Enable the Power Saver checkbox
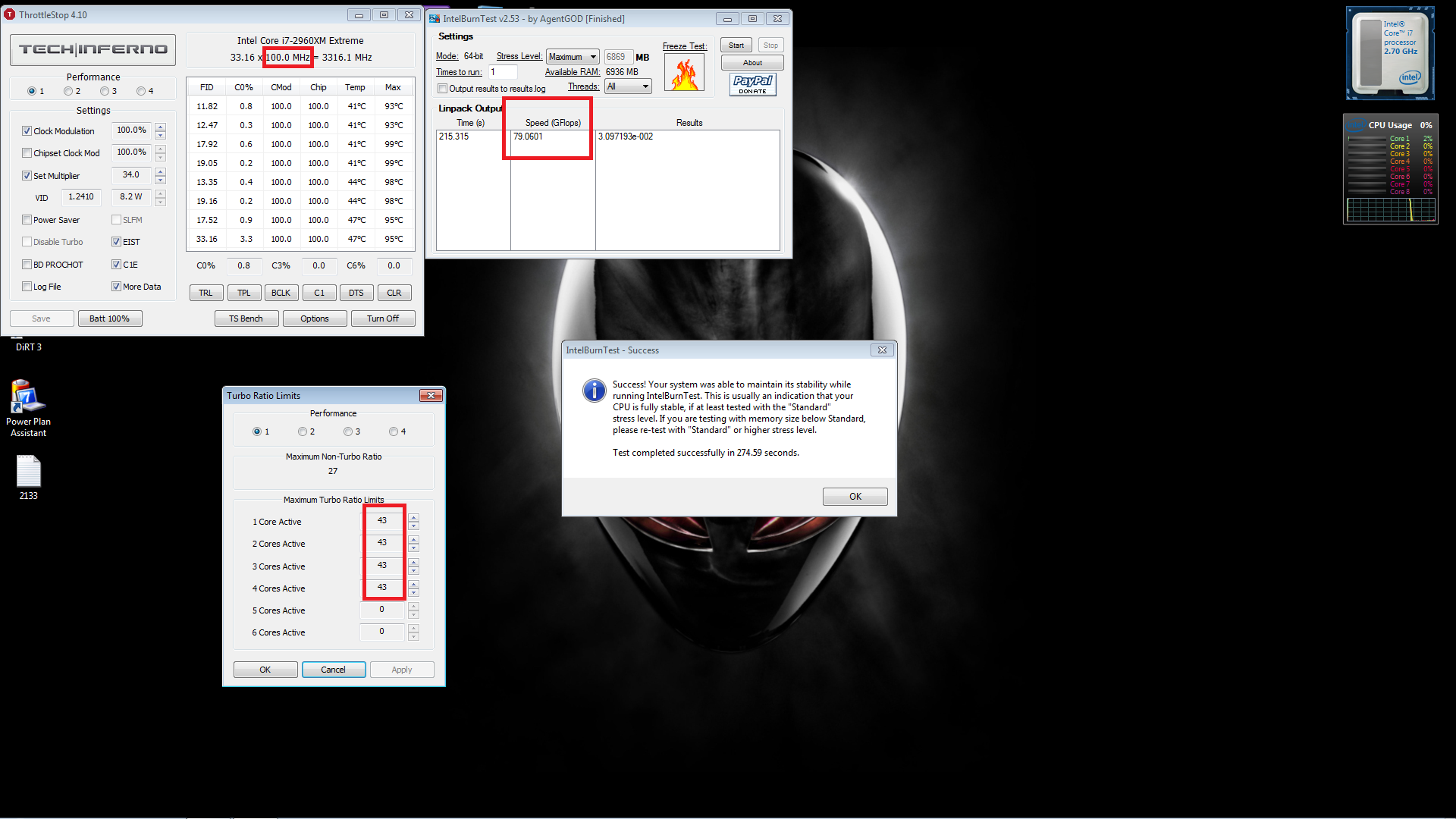The width and height of the screenshot is (1456, 819). click(27, 220)
